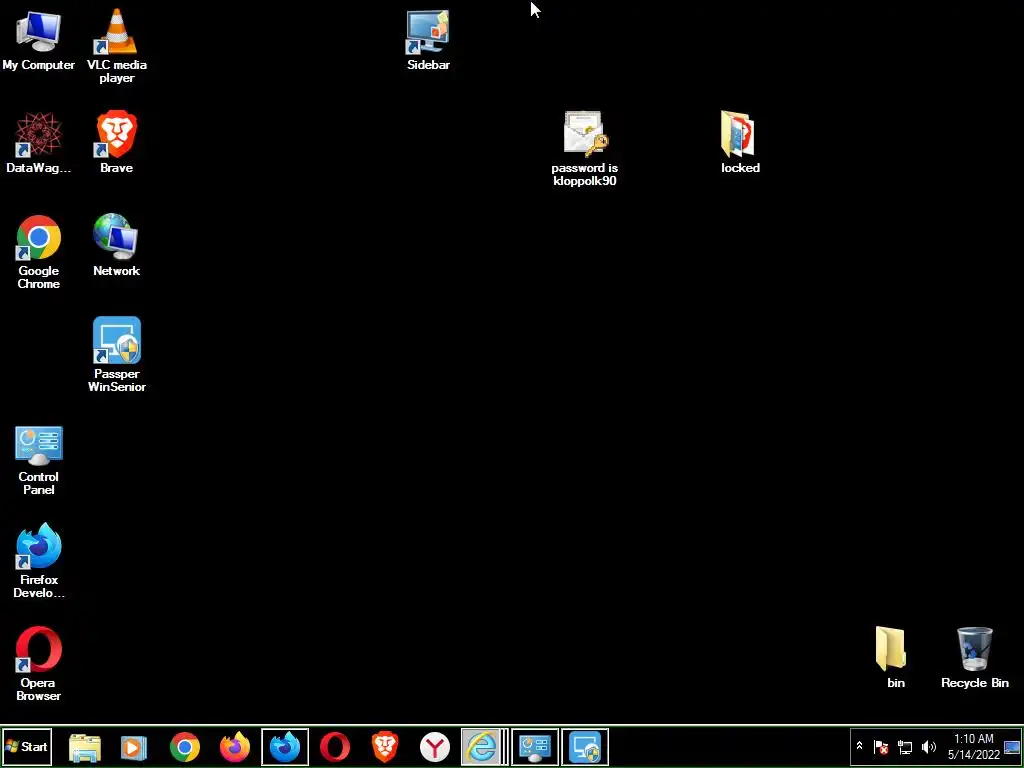Open the volume tray icon
The width and height of the screenshot is (1024, 768).
coord(928,746)
